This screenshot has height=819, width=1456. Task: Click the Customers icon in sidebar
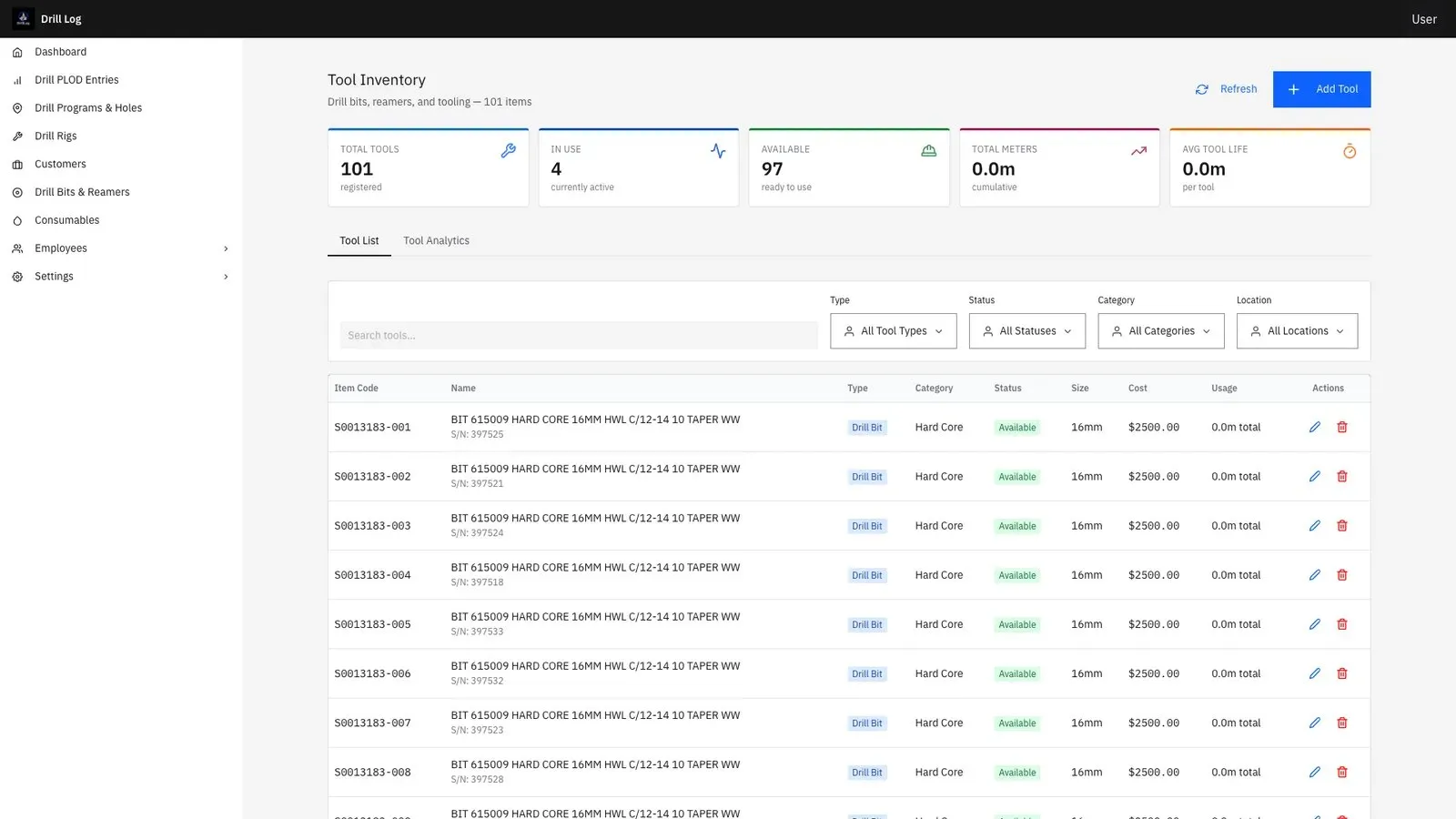pyautogui.click(x=17, y=165)
